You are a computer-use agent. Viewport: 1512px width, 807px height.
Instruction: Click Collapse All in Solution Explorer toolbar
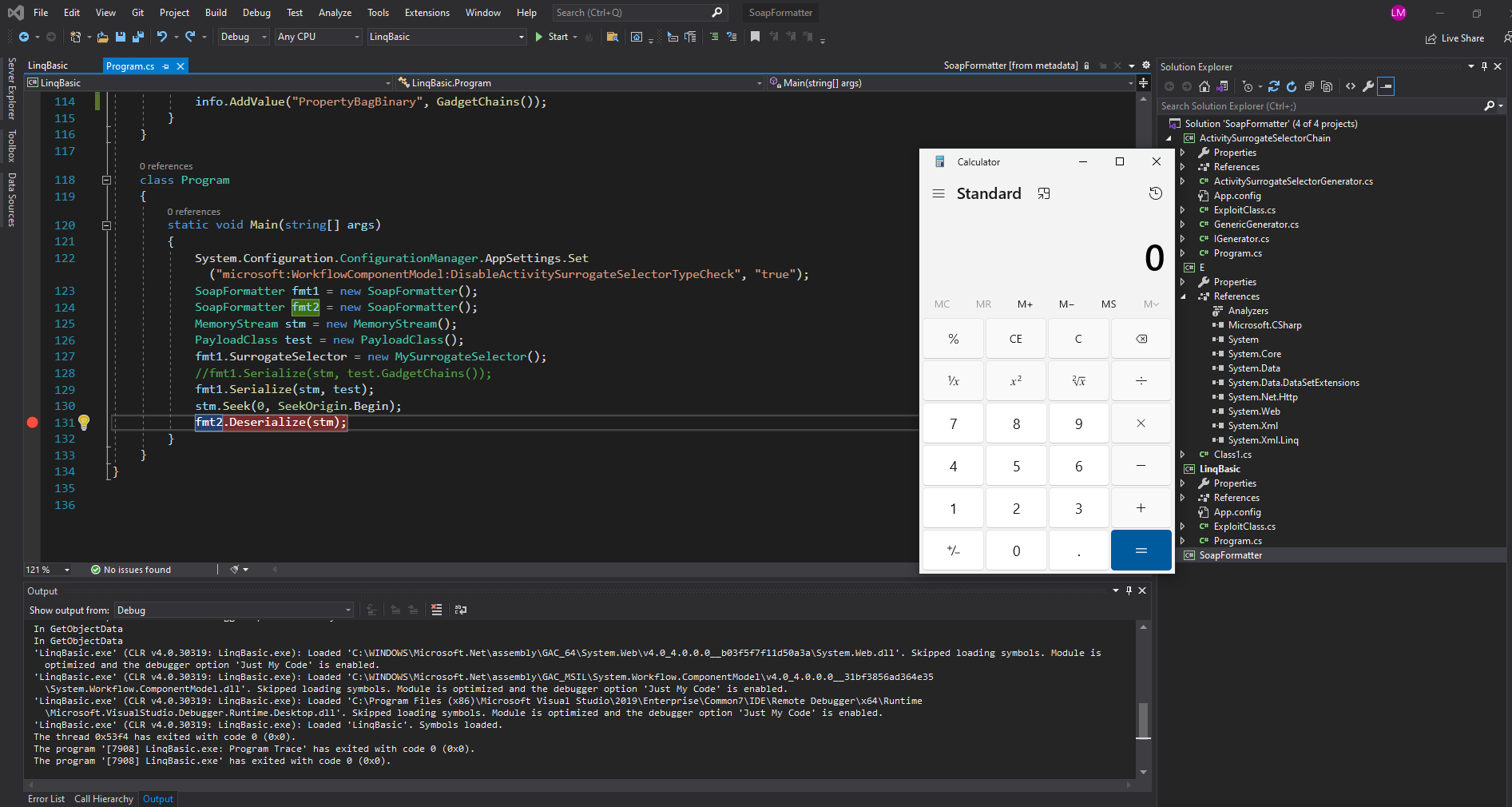click(1309, 86)
